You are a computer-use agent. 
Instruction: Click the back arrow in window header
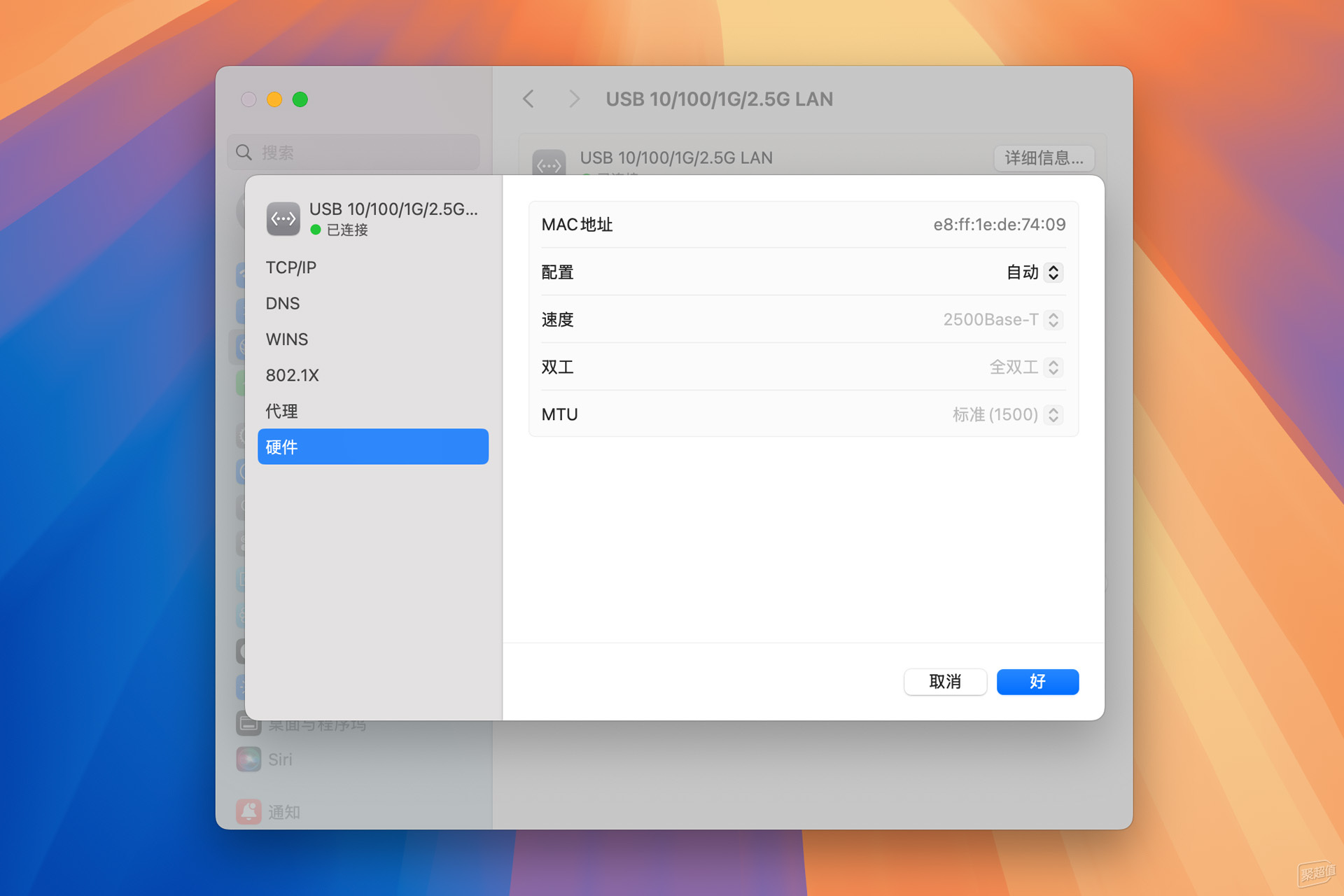(529, 99)
